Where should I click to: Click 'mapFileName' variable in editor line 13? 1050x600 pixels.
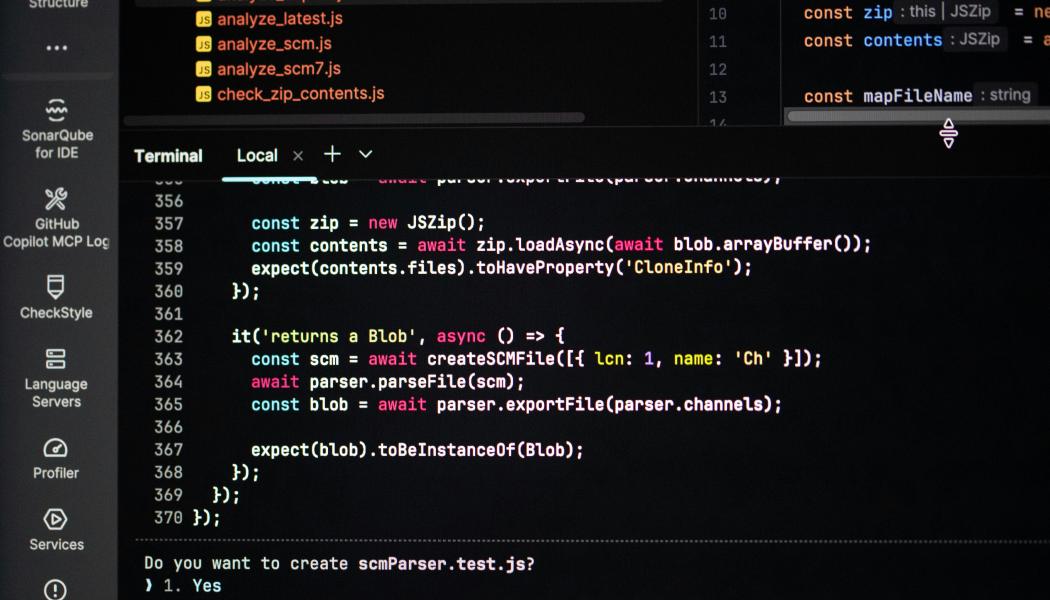pyautogui.click(x=917, y=96)
